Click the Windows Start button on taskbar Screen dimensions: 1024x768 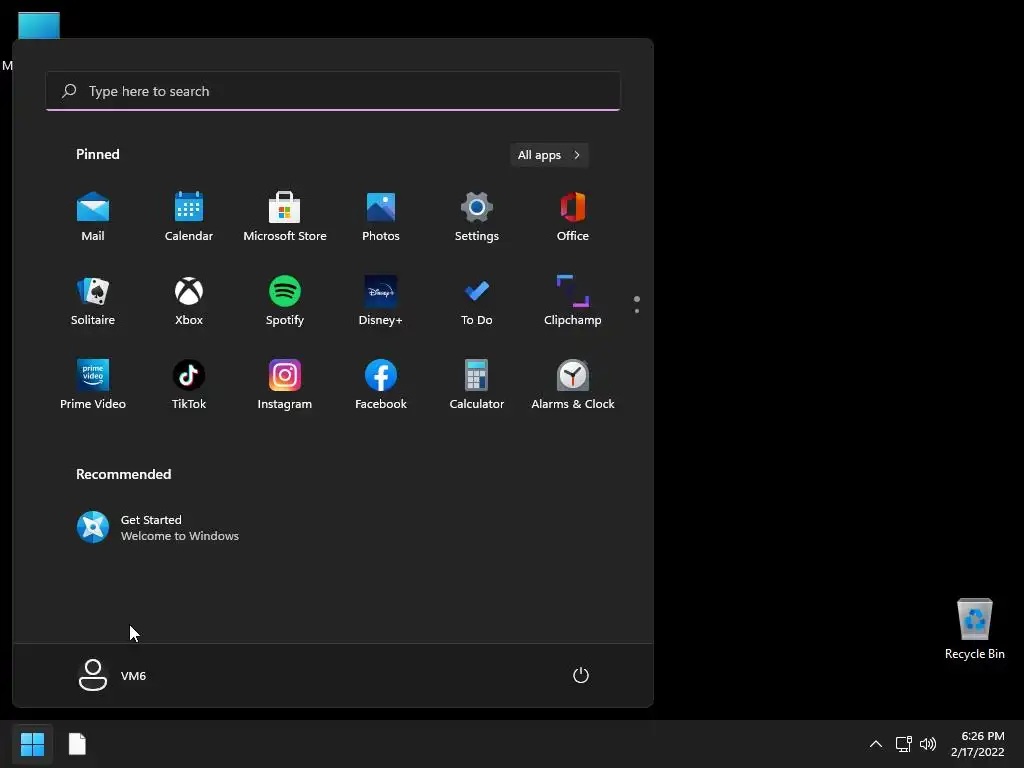pyautogui.click(x=32, y=744)
